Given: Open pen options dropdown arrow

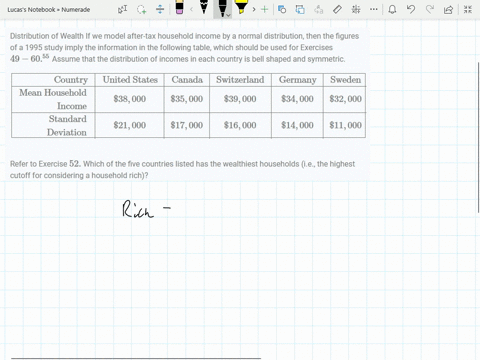Looking at the screenshot, I should point(228,15).
